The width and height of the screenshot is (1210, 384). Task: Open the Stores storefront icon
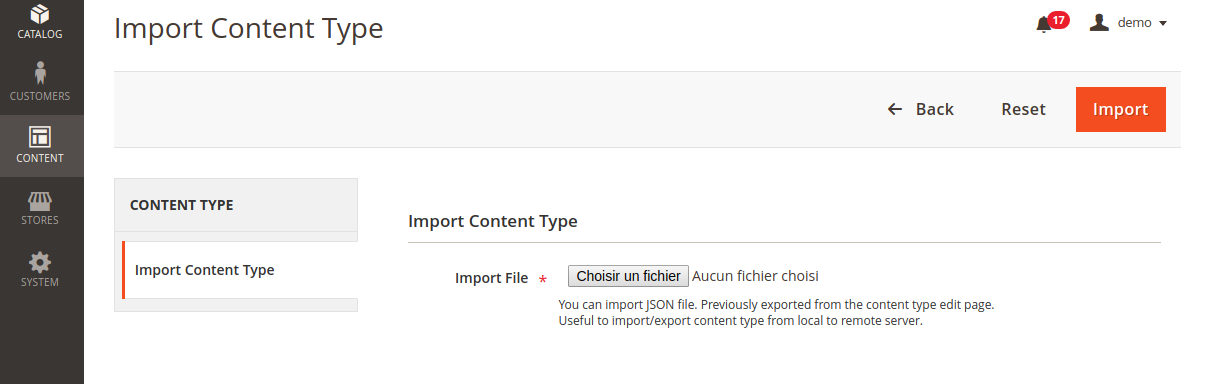tap(40, 199)
